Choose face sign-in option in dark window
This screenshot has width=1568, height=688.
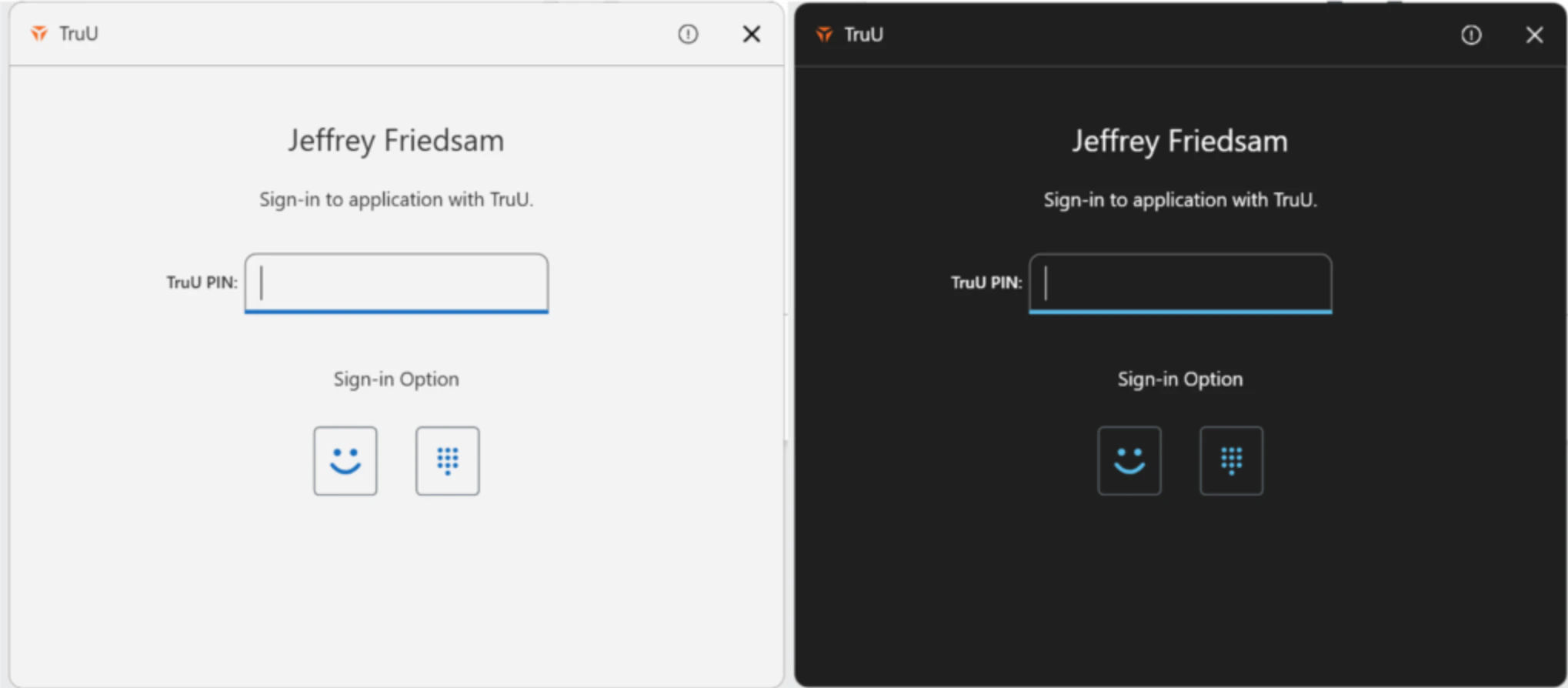1129,461
